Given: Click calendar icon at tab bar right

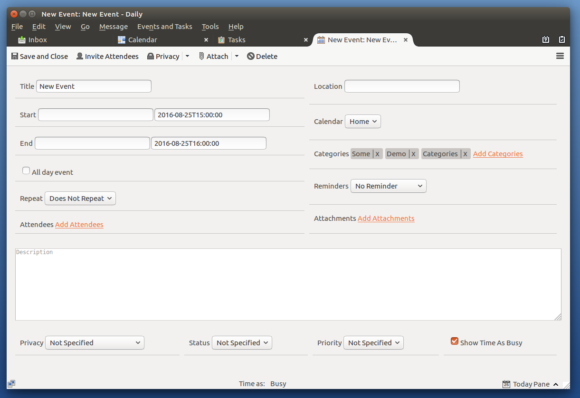Looking at the screenshot, I should [546, 40].
